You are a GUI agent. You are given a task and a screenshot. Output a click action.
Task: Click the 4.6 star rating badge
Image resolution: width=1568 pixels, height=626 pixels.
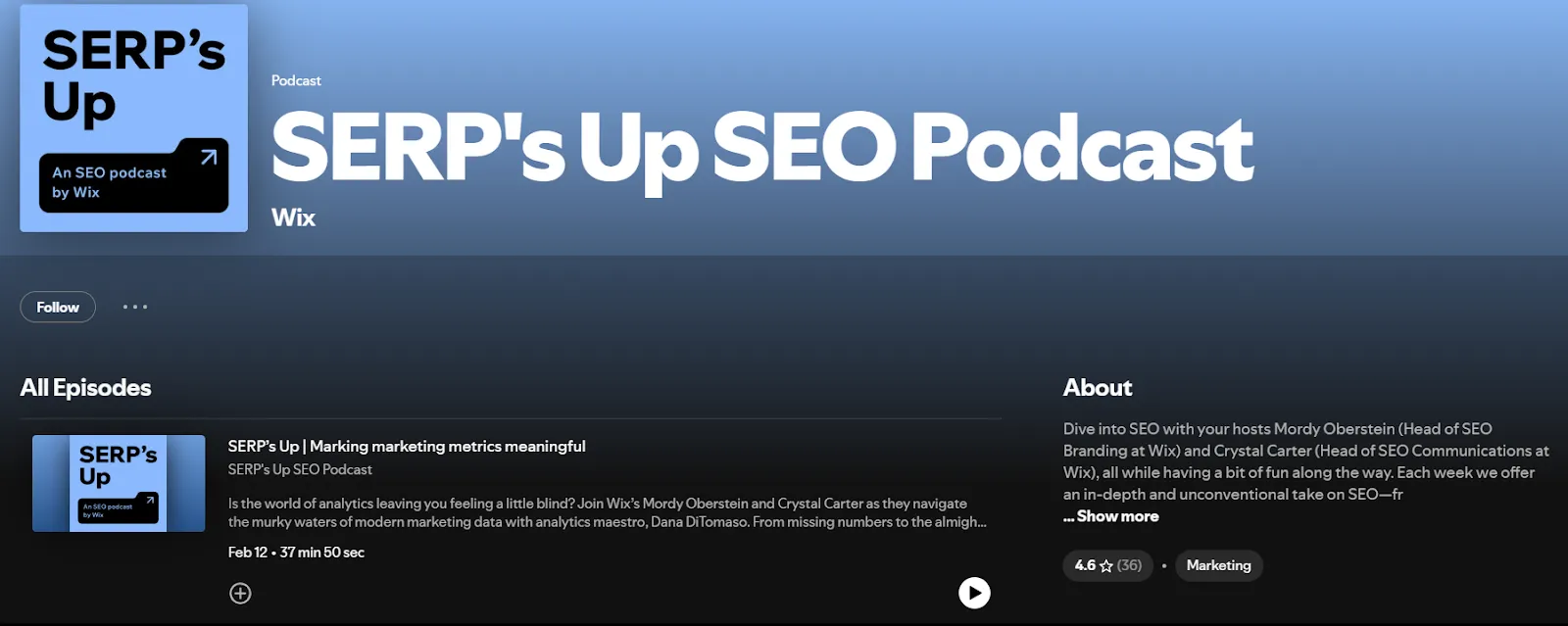point(1108,565)
